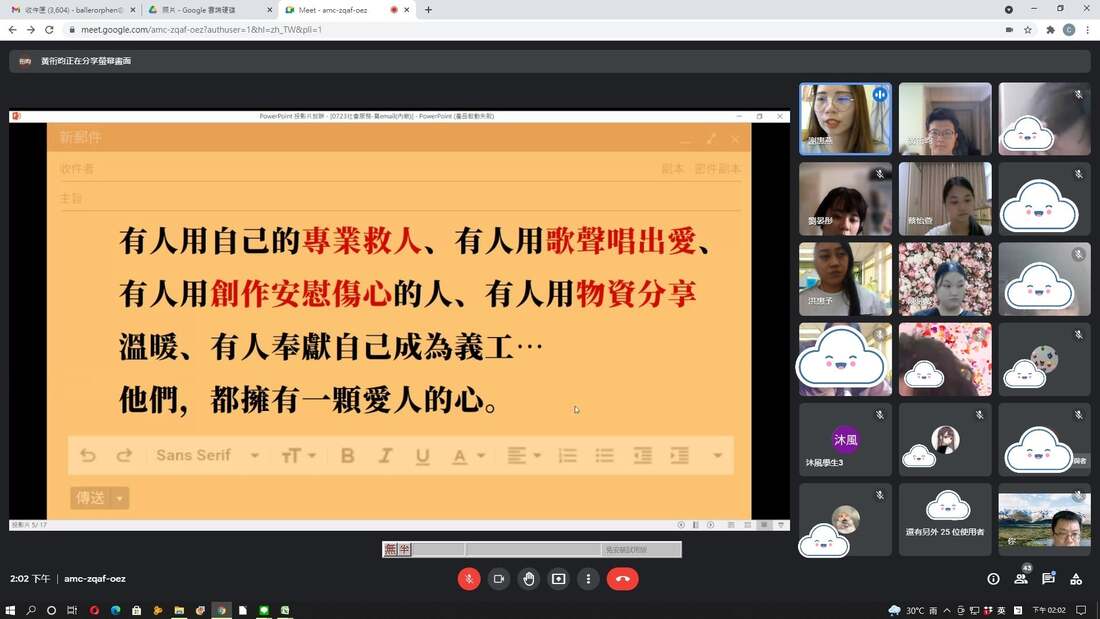Bookmark this page with the star
The image size is (1100, 619).
coord(1028,29)
